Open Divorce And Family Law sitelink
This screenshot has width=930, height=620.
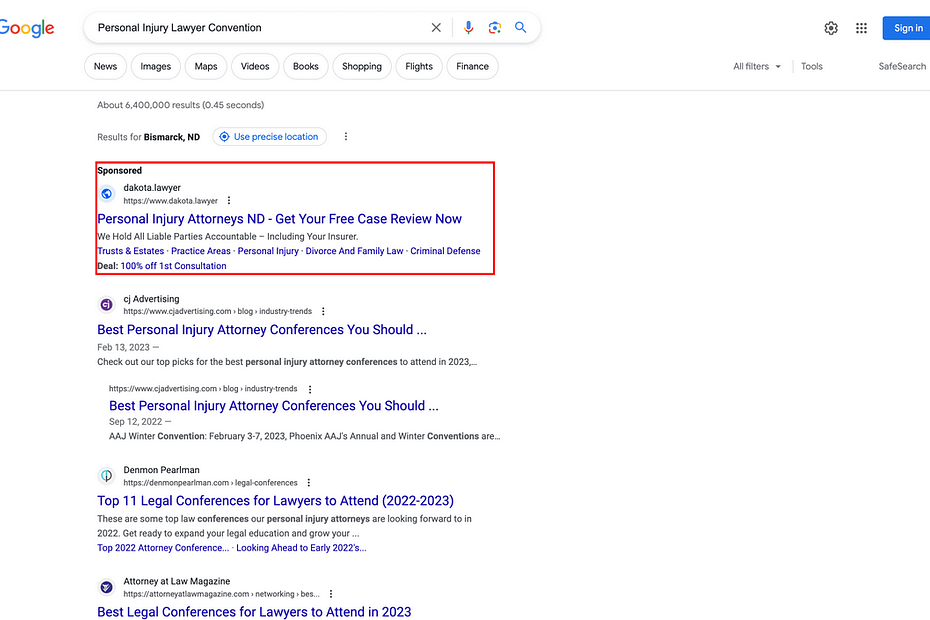pyautogui.click(x=354, y=251)
